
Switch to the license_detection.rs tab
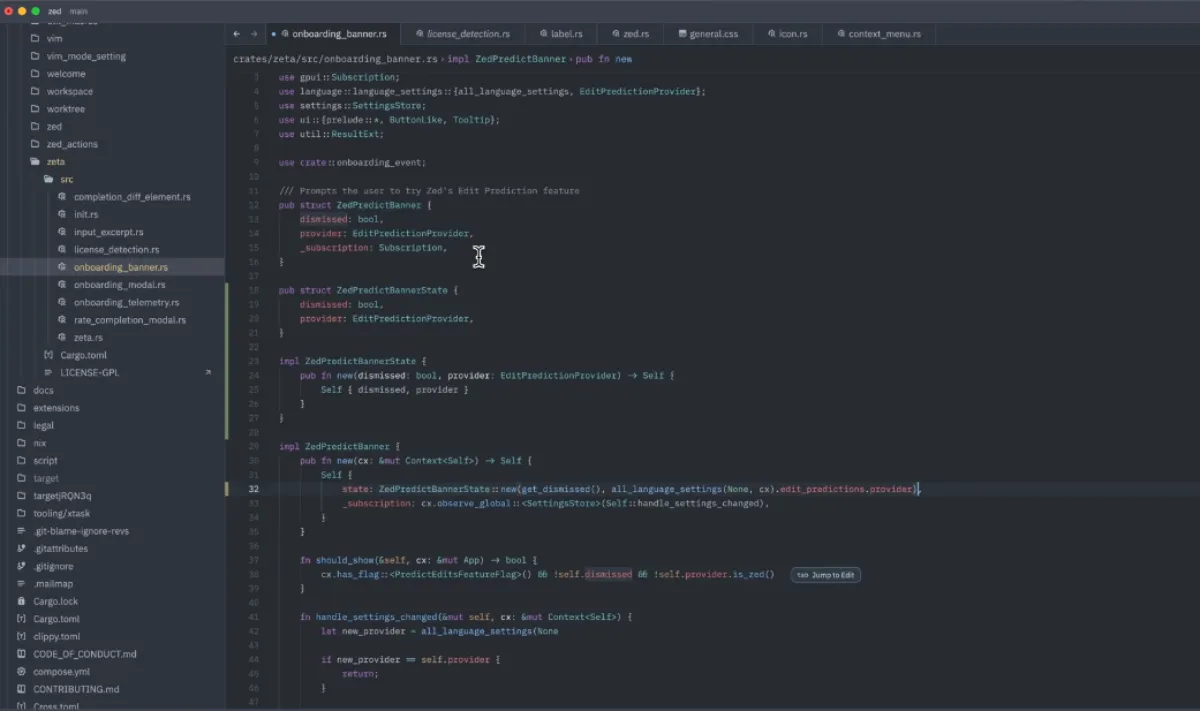[462, 34]
